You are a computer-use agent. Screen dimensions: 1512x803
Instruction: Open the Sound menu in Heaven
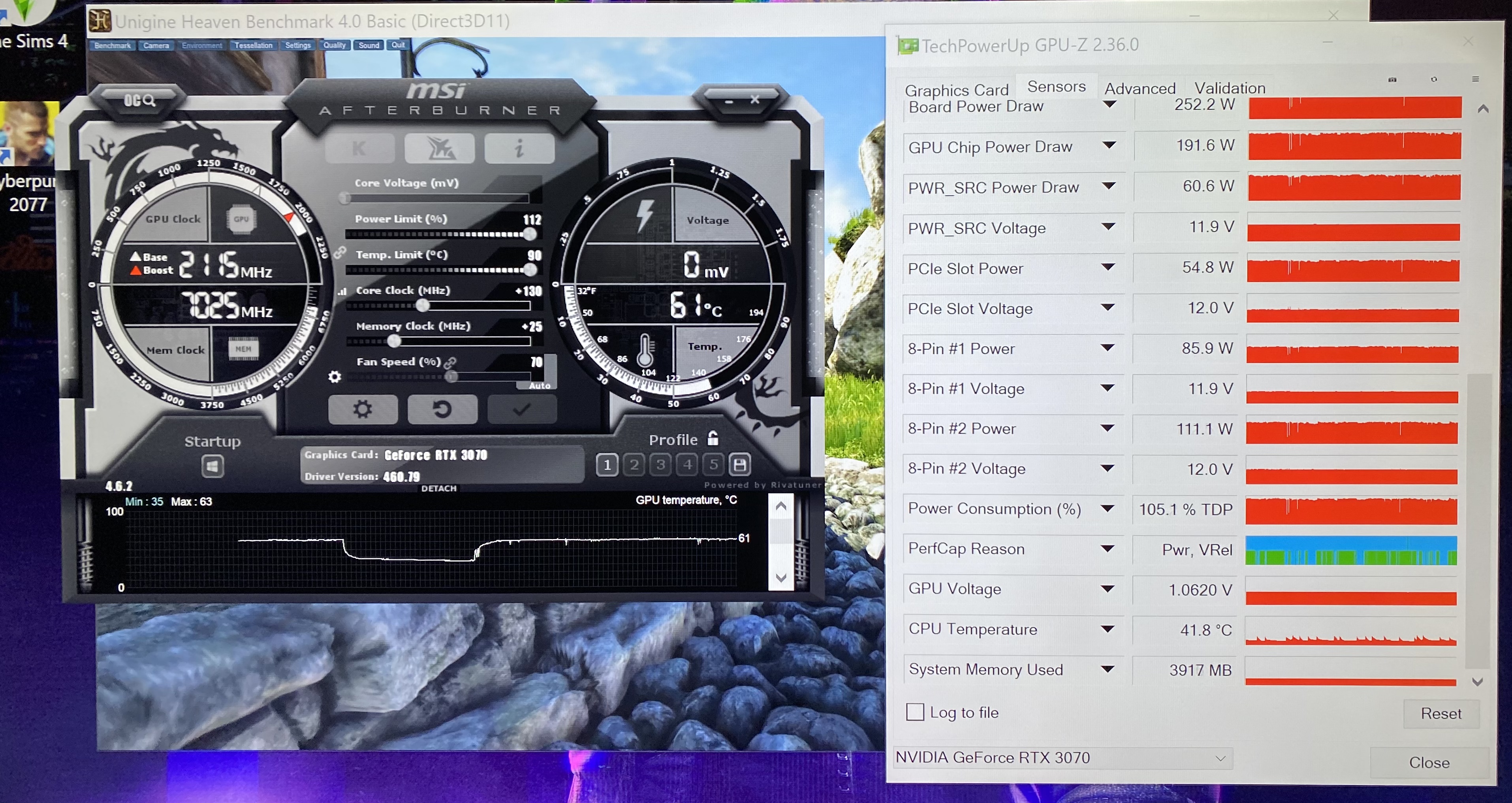(x=369, y=45)
